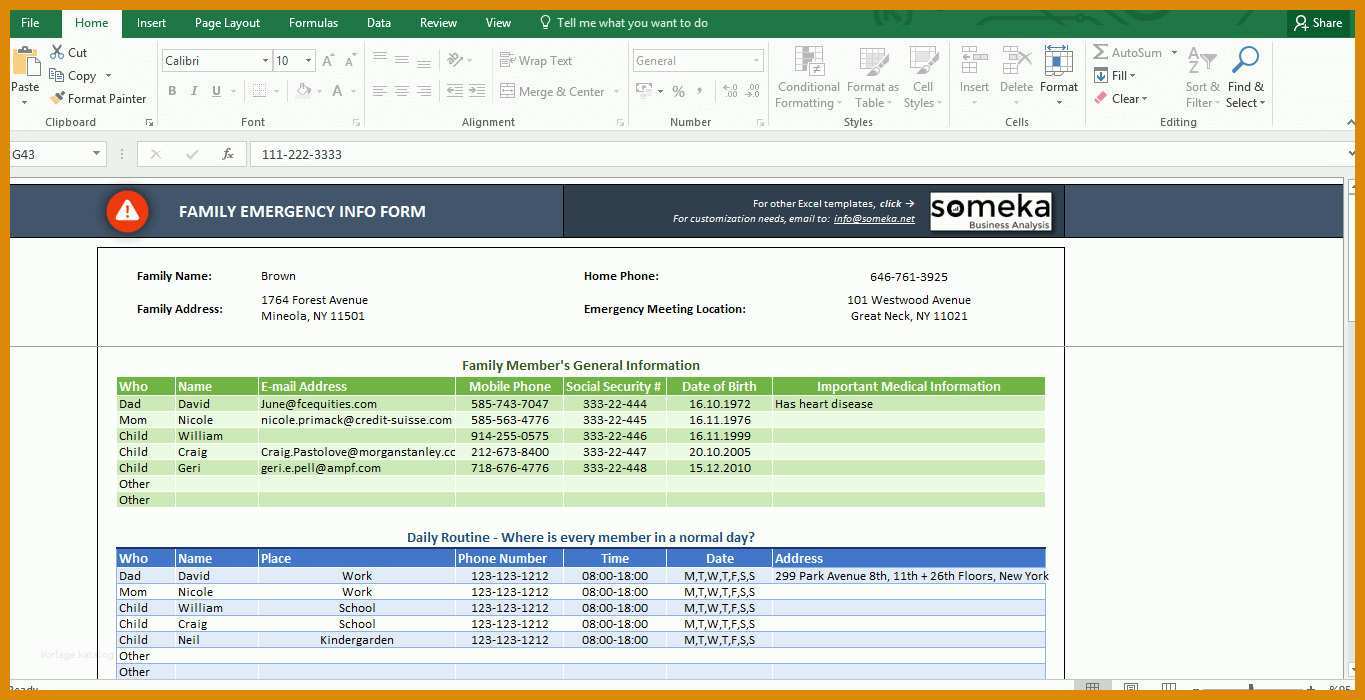Activate the Format Painter brush
Image resolution: width=1365 pixels, height=700 pixels.
[x=98, y=98]
